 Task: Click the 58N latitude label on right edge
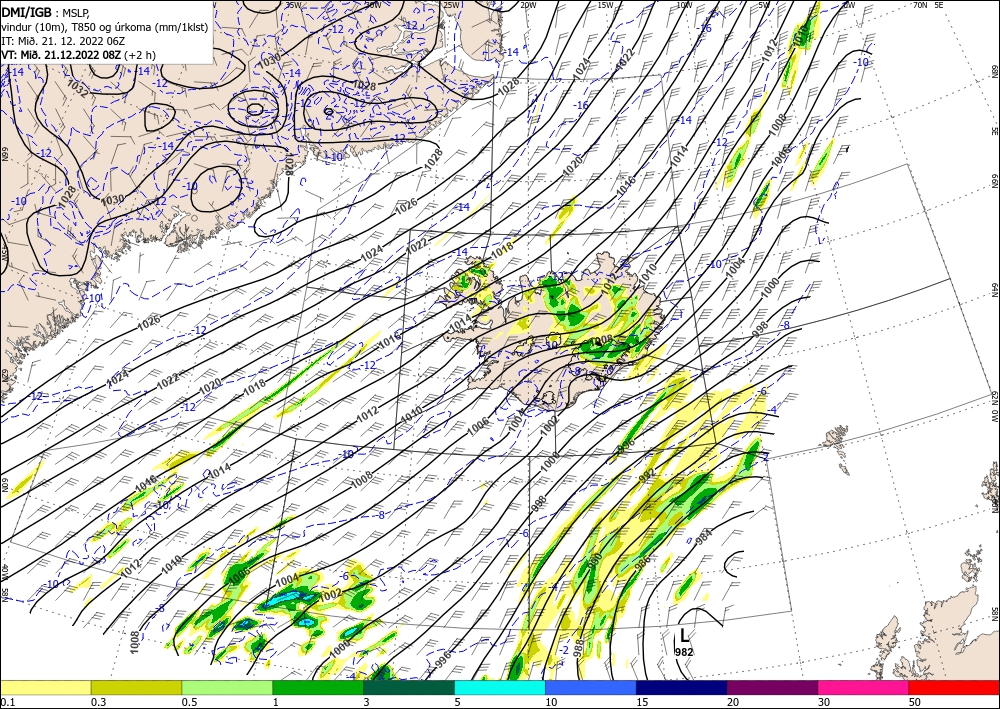pos(994,614)
